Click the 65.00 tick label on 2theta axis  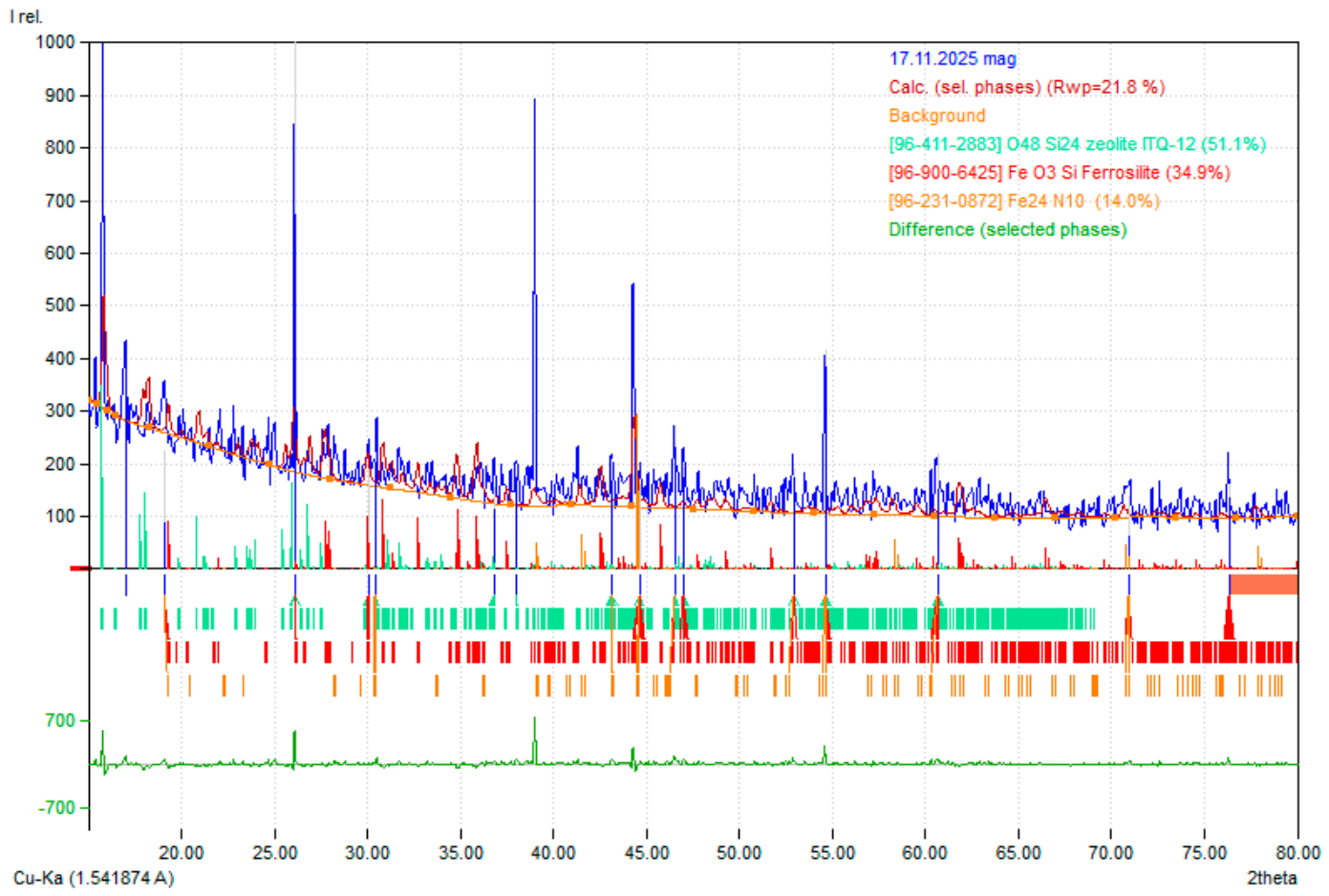(x=1018, y=853)
